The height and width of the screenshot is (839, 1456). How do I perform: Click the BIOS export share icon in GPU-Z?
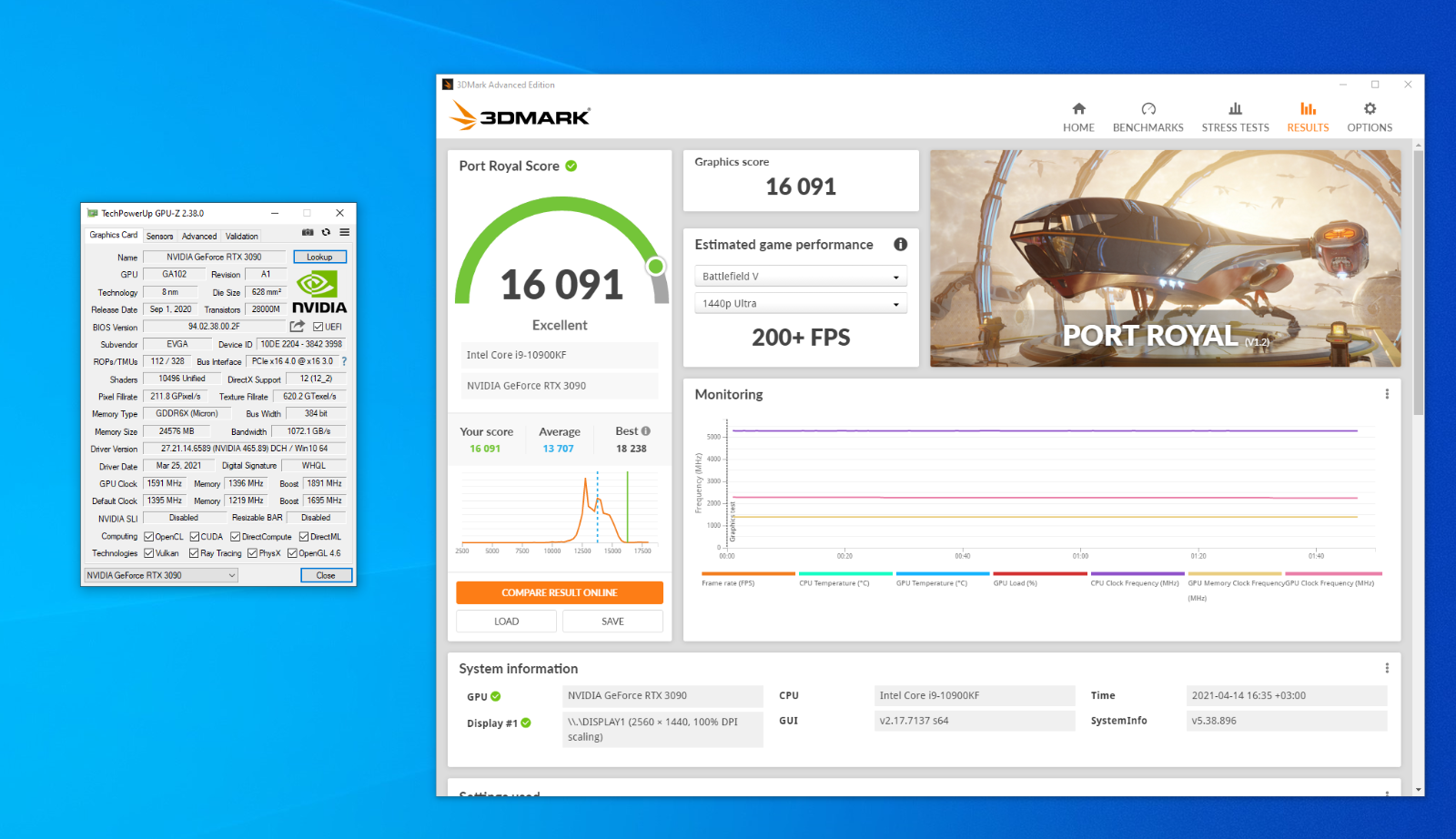click(298, 326)
